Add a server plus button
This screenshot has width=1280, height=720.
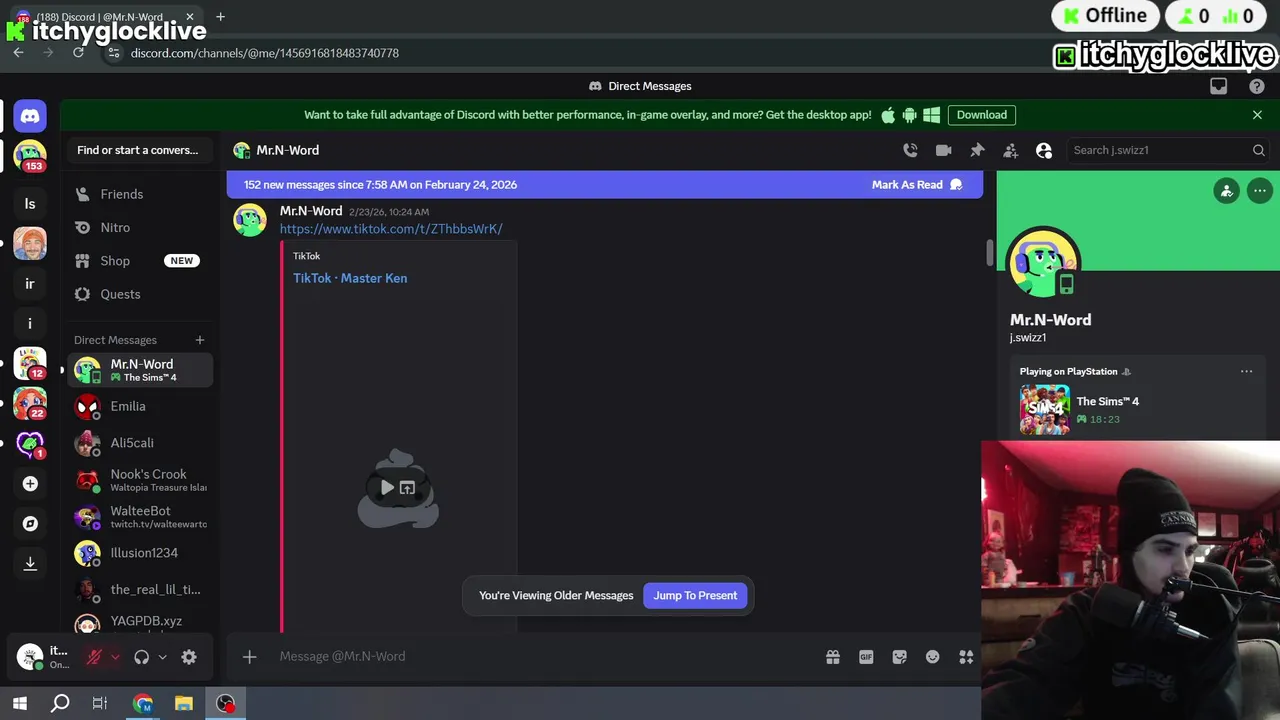tap(30, 484)
